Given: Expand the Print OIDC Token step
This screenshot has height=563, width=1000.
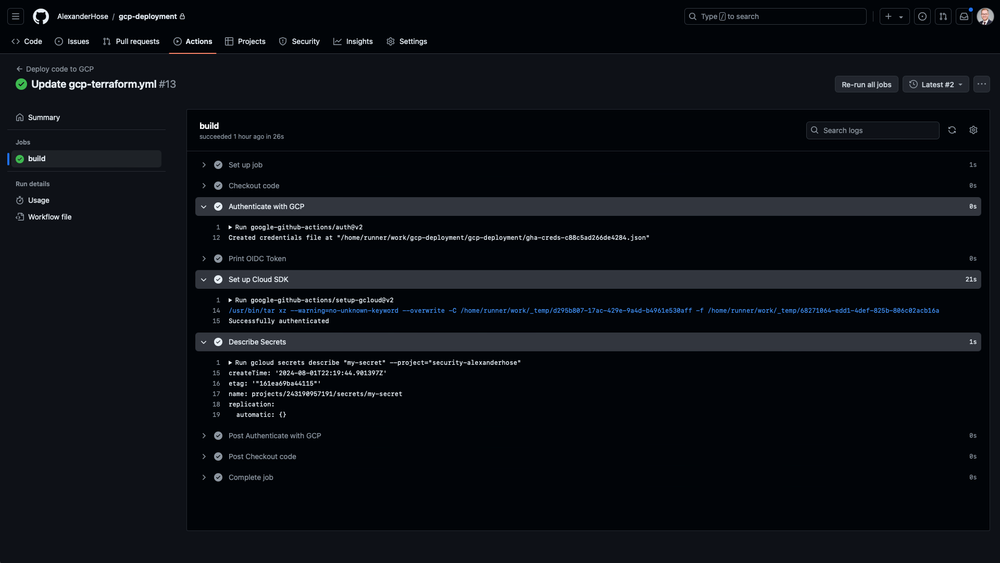Looking at the screenshot, I should click(x=588, y=258).
